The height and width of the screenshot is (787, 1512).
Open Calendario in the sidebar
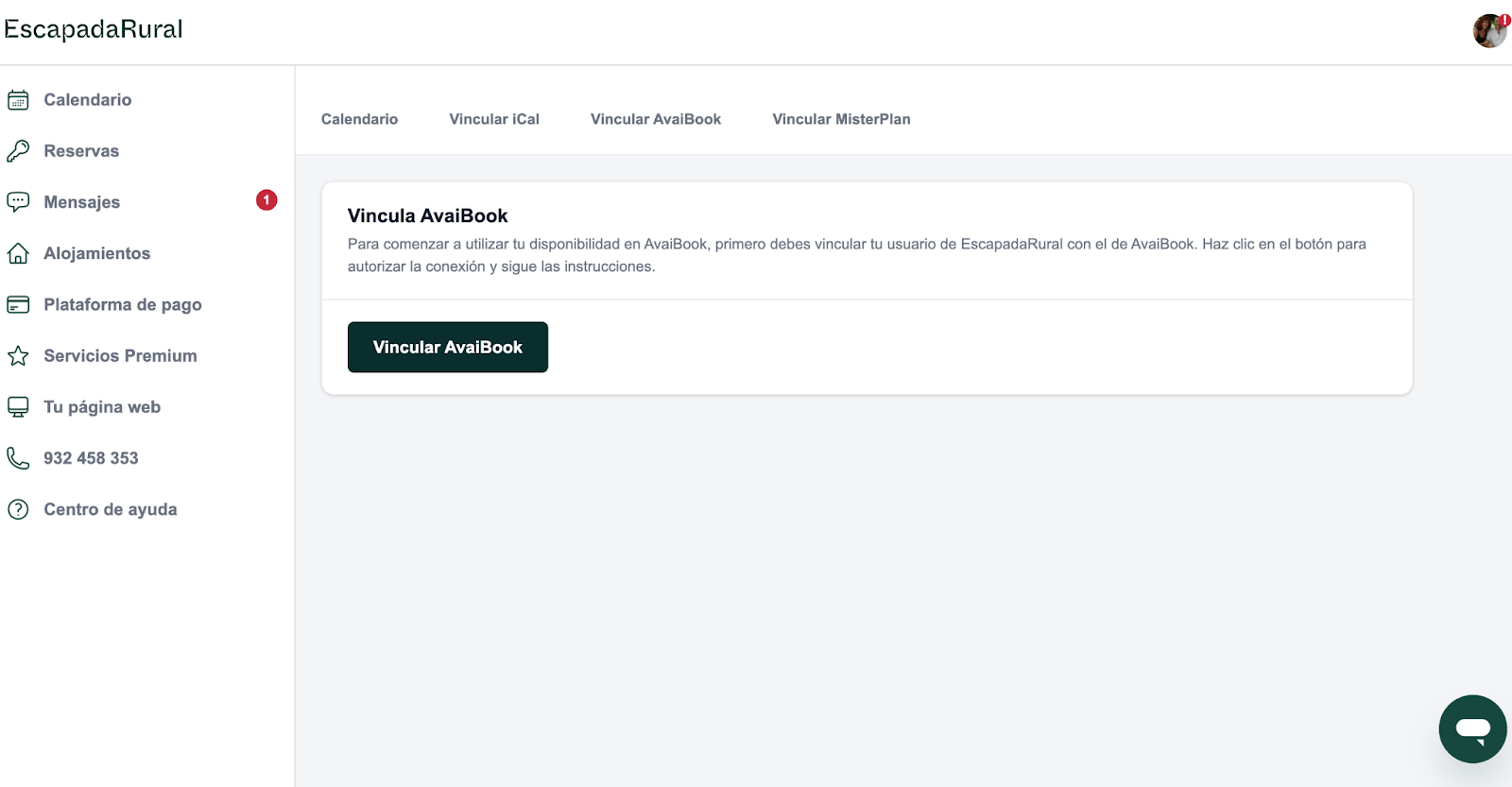(88, 100)
